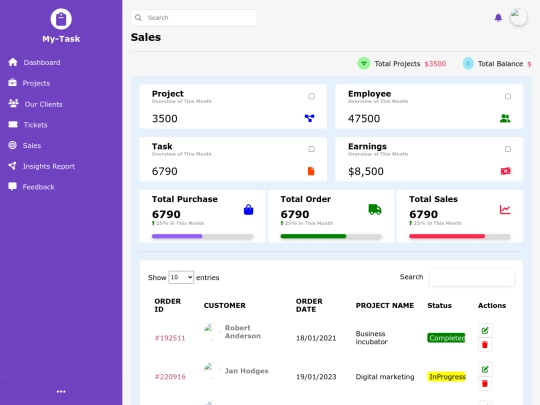Click the $8,500 earnings value
This screenshot has height=405, width=540.
(366, 171)
